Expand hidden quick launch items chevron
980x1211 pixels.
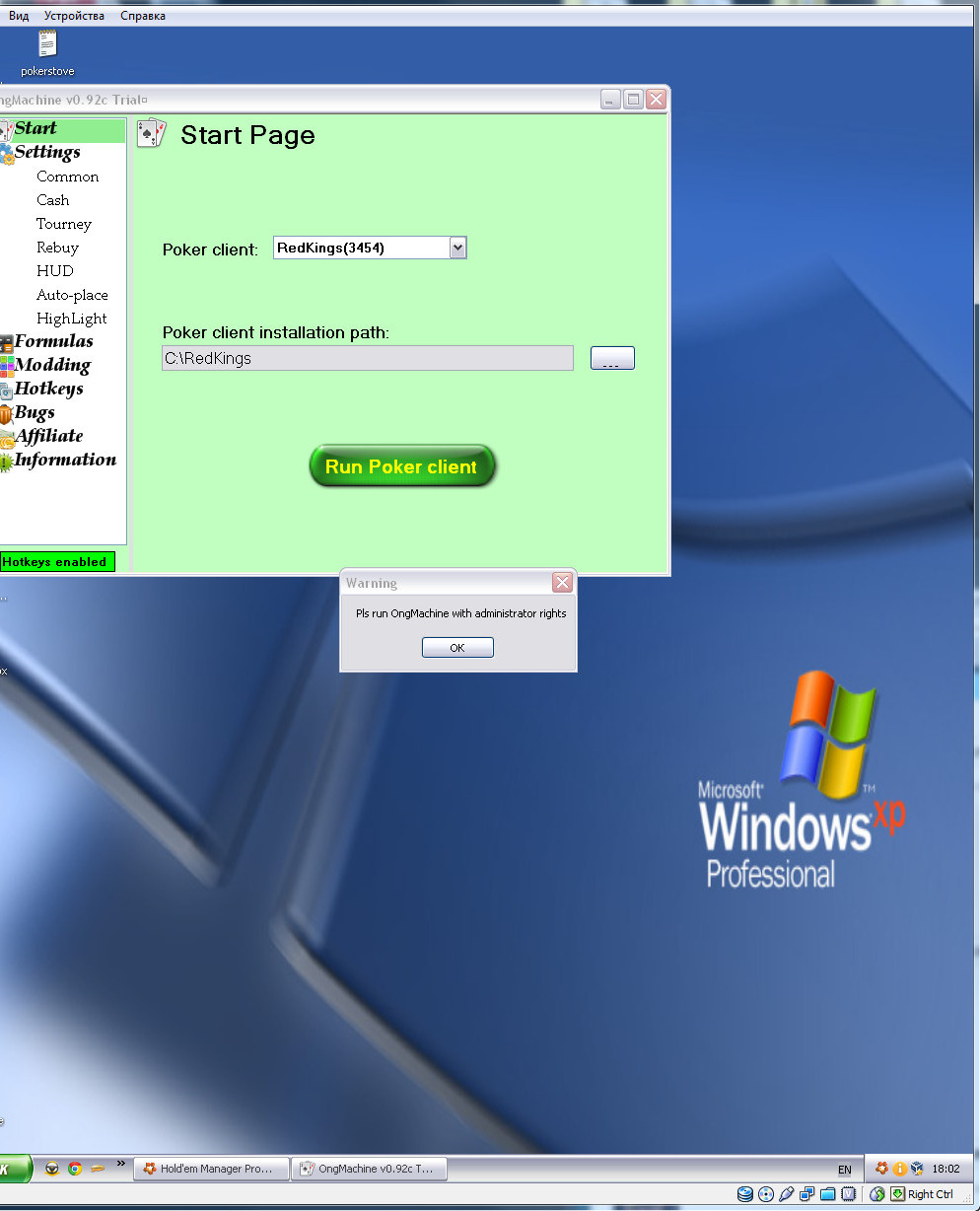121,1164
